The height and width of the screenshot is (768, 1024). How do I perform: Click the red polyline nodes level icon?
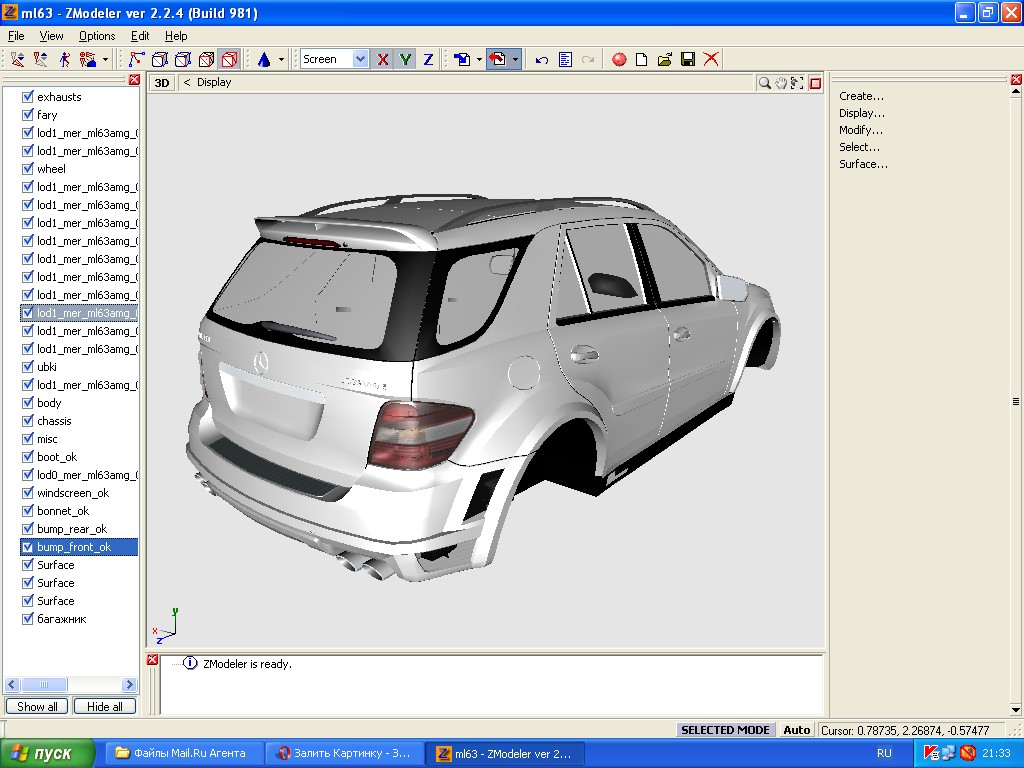click(136, 59)
